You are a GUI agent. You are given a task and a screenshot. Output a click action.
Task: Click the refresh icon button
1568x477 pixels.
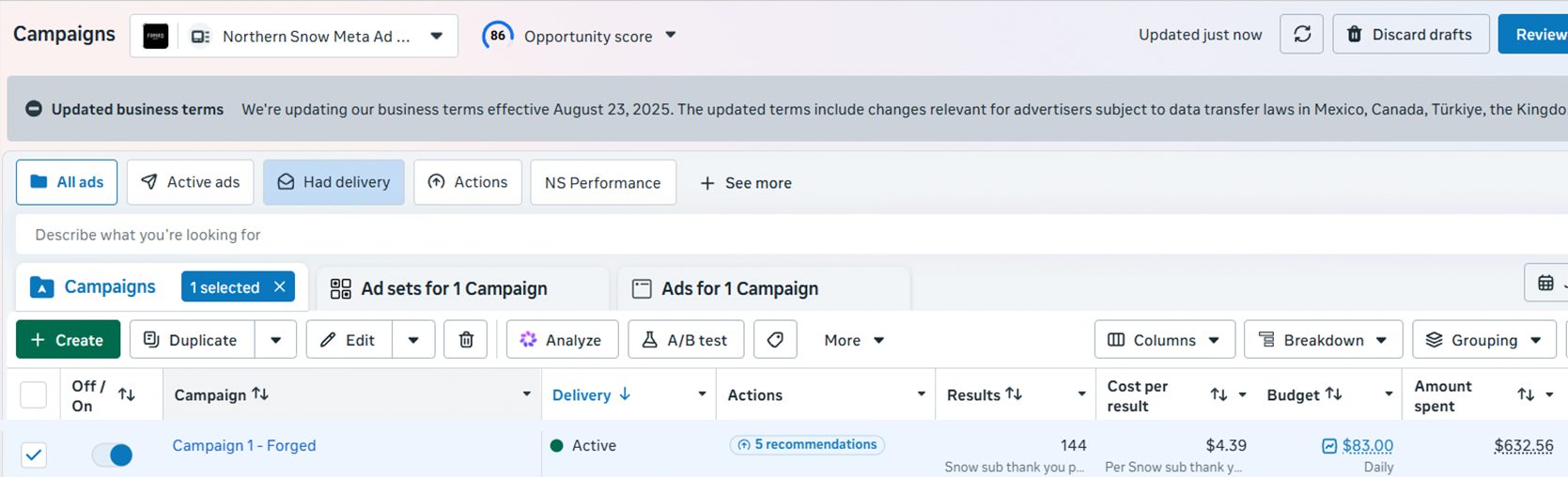pyautogui.click(x=1301, y=35)
